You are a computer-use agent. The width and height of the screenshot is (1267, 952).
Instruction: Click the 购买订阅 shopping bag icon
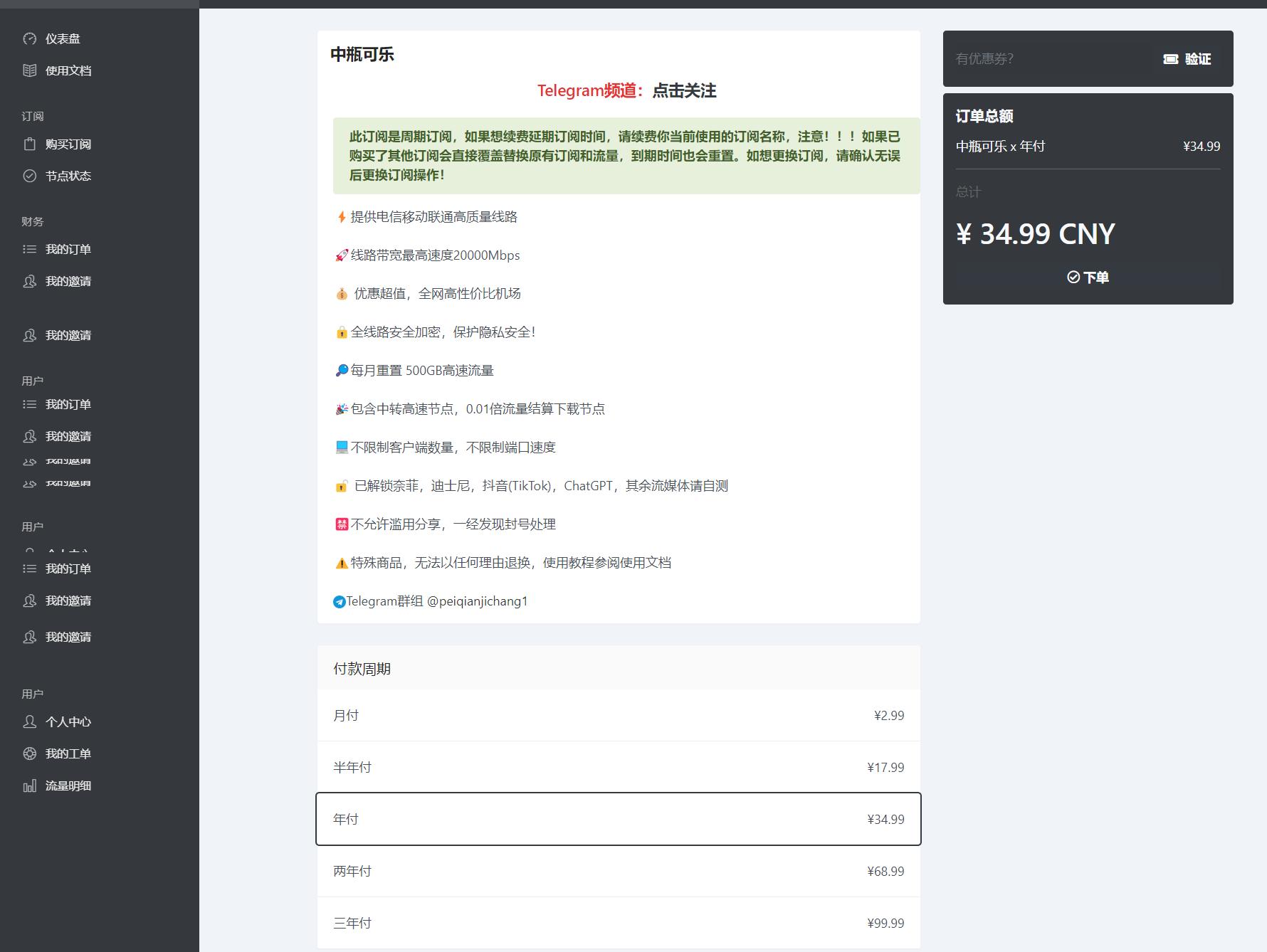pos(30,144)
